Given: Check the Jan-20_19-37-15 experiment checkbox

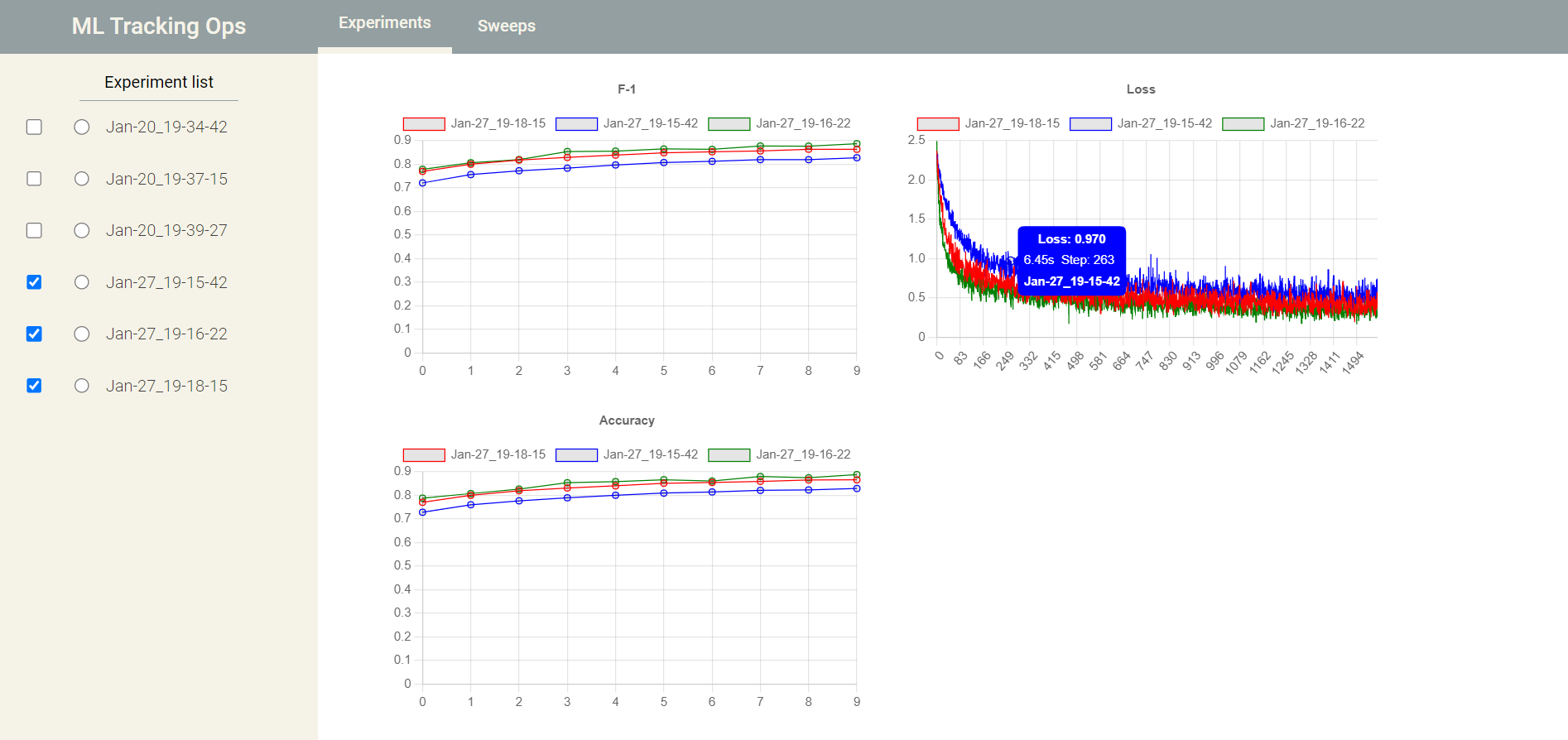Looking at the screenshot, I should [34, 179].
